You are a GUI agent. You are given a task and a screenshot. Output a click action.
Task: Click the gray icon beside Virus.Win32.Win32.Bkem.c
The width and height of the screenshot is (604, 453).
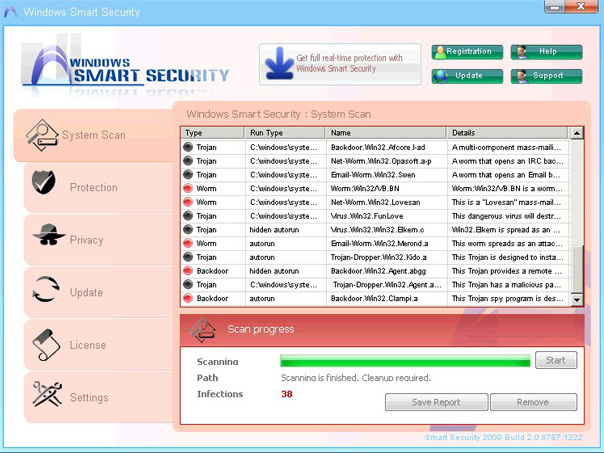point(188,230)
